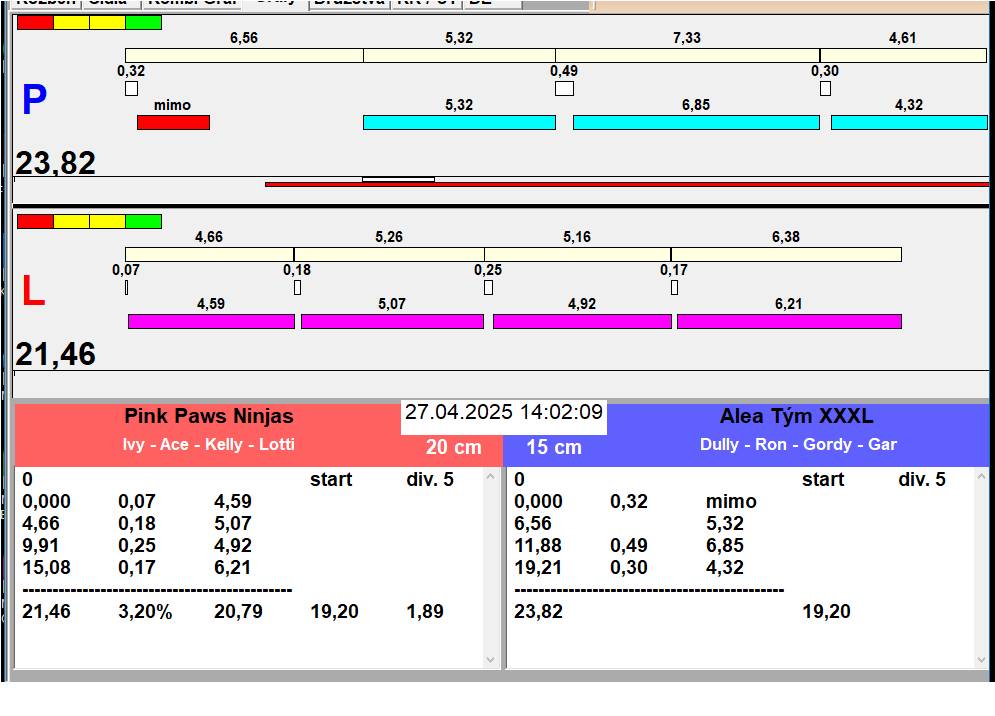Click the long red progress bar below lane P
The image size is (995, 716).
626,184
